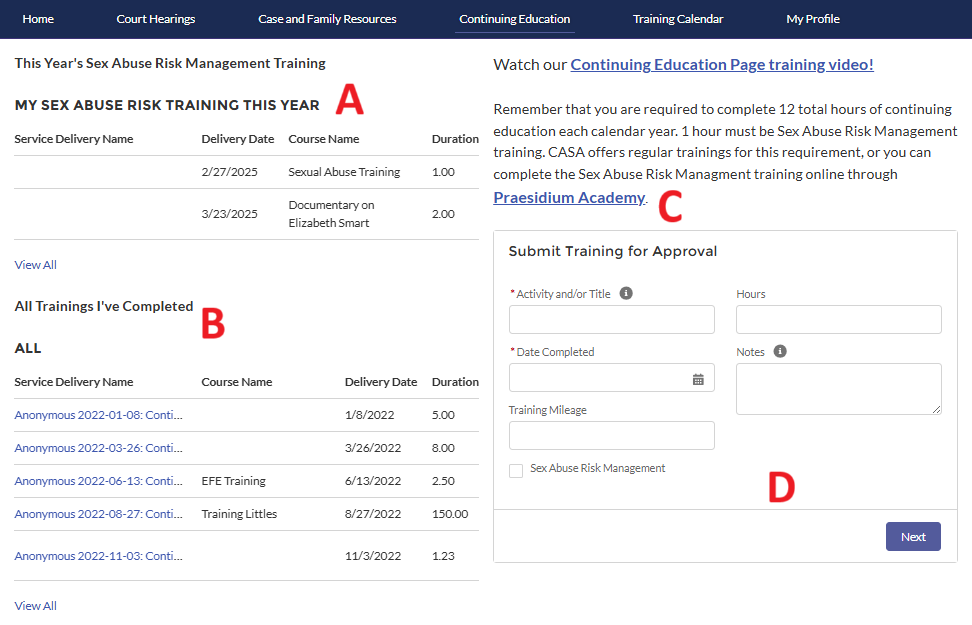The height and width of the screenshot is (625, 972).
Task: Go to Court Hearings tab
Action: (156, 19)
